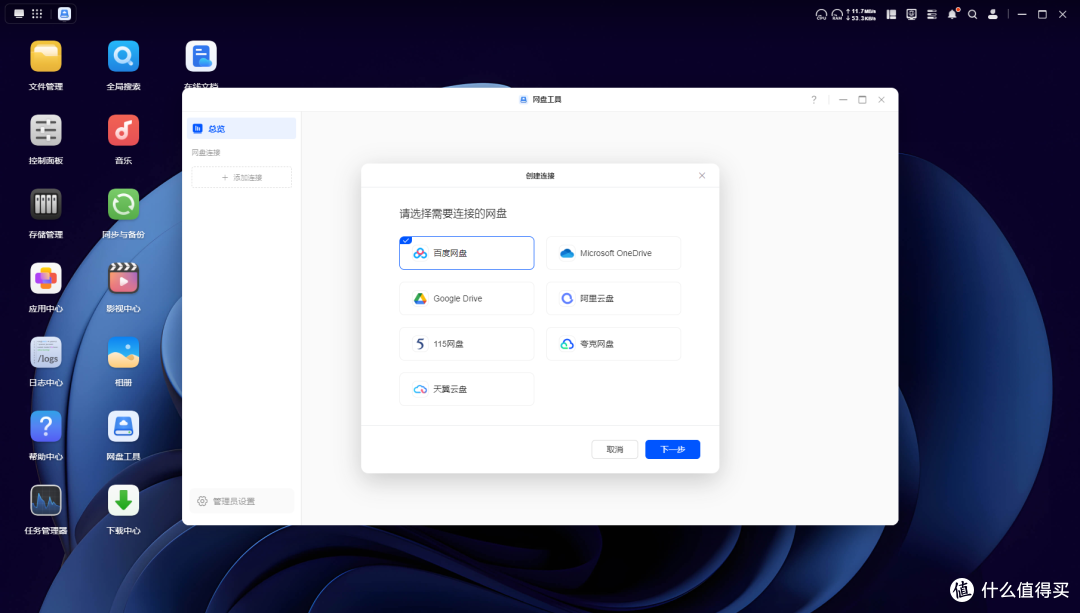Show desktop via top-left monitor icon
This screenshot has width=1080, height=613.
[x=19, y=14]
